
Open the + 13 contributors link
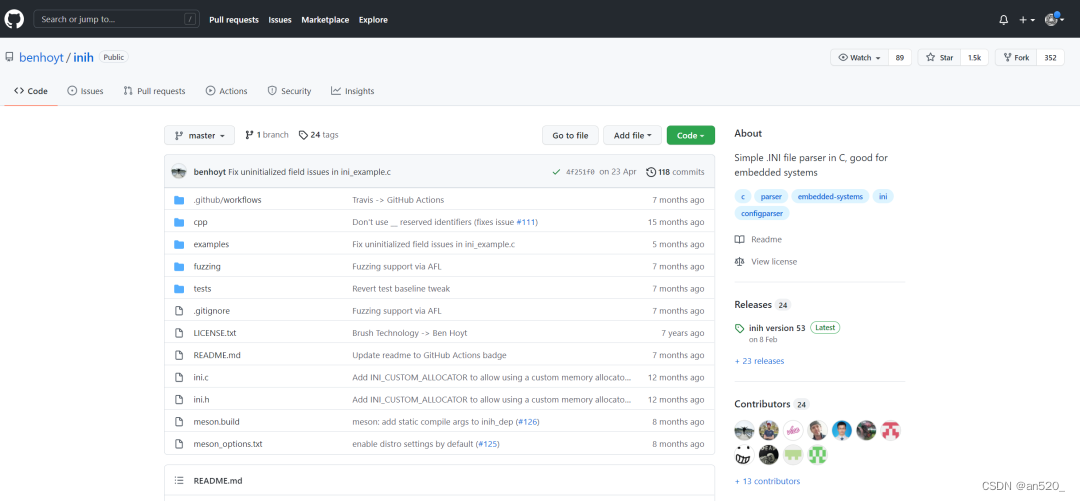[767, 481]
